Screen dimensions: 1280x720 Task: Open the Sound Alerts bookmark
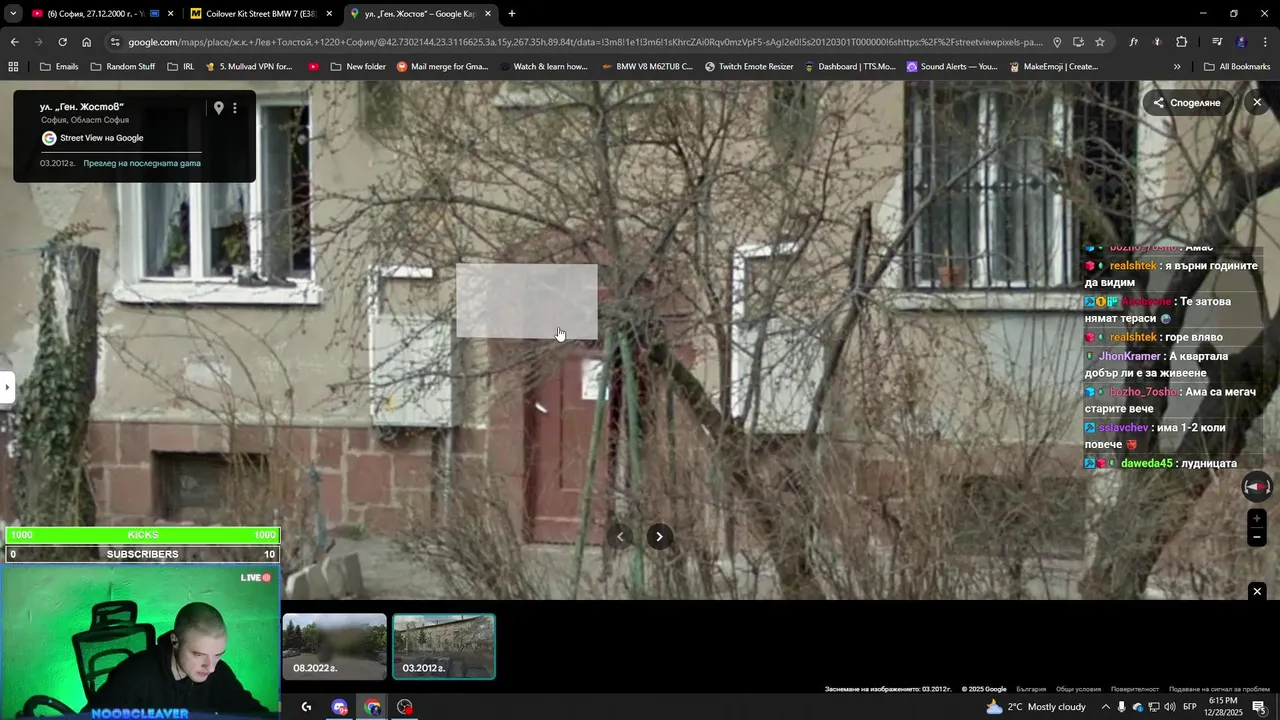(952, 67)
